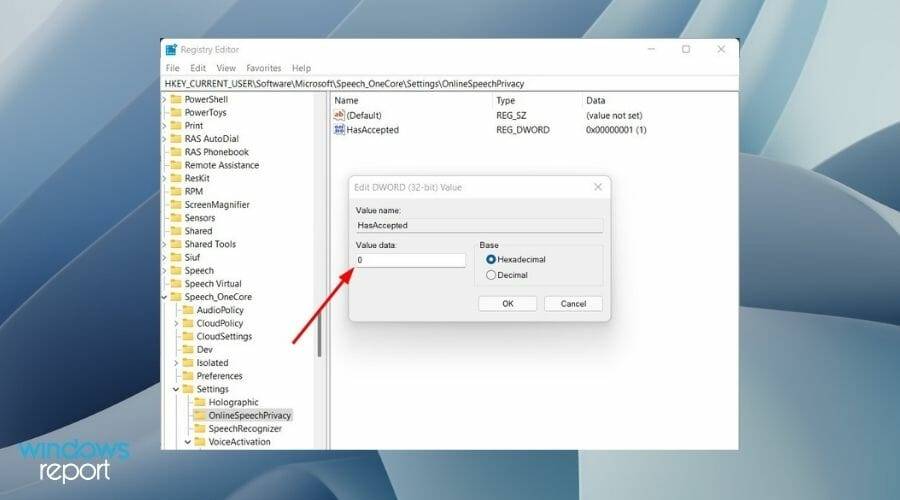Viewport: 900px width, 500px height.
Task: Click the REG_DWORD type cell
Action: tap(523, 130)
